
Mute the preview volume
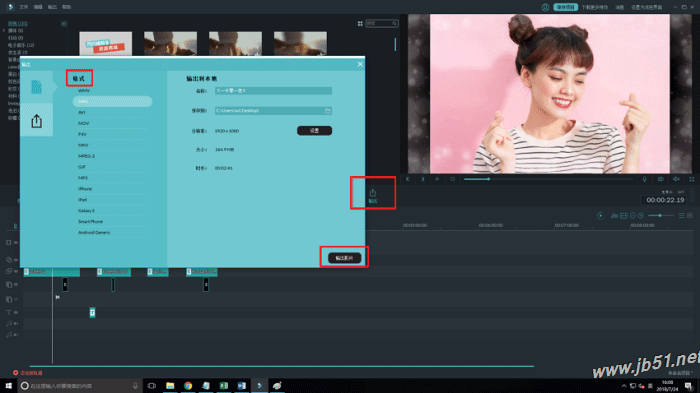(676, 179)
